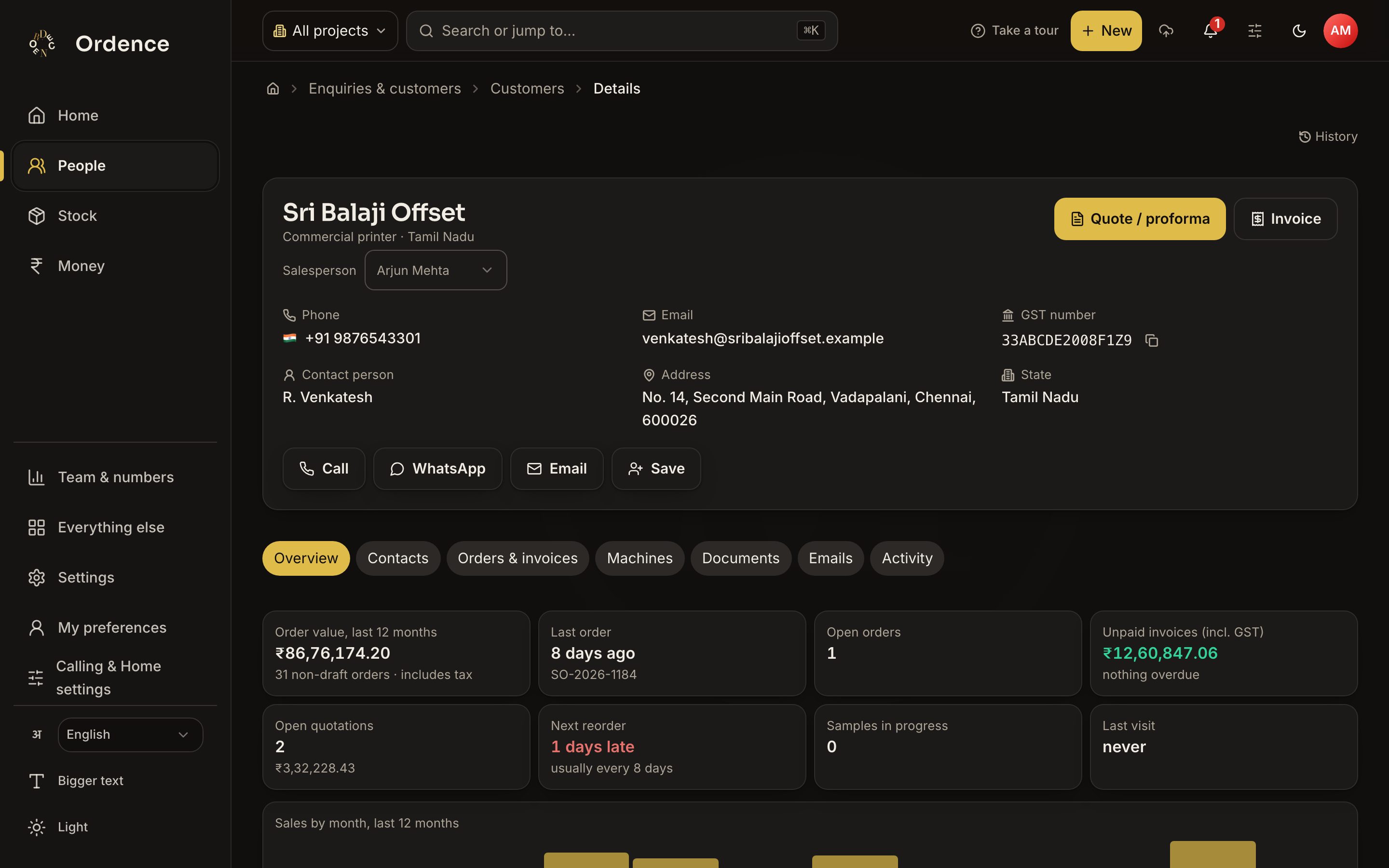The height and width of the screenshot is (868, 1389).
Task: Click the Open orders card
Action: (948, 653)
